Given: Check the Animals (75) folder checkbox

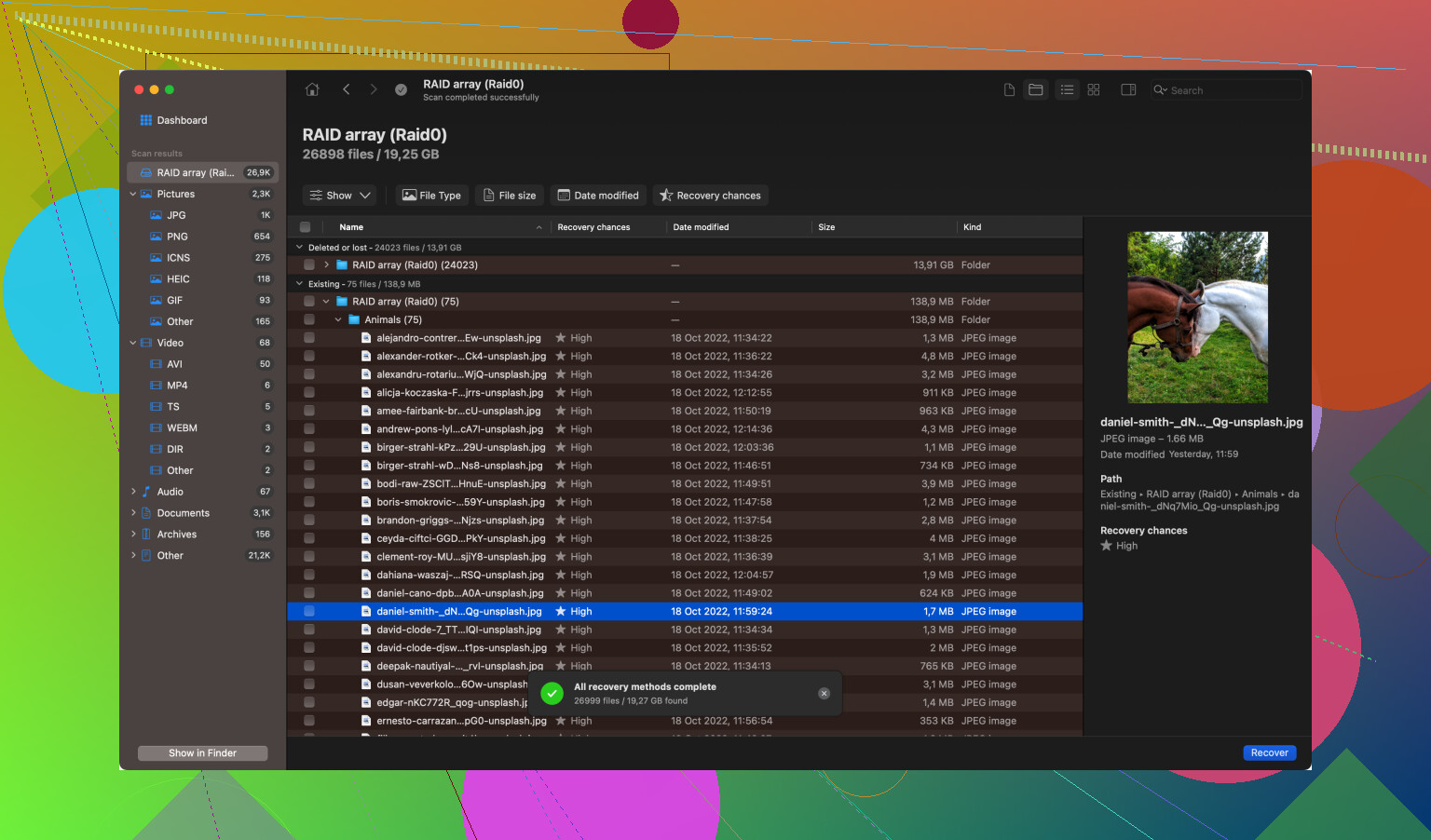Looking at the screenshot, I should tap(308, 319).
